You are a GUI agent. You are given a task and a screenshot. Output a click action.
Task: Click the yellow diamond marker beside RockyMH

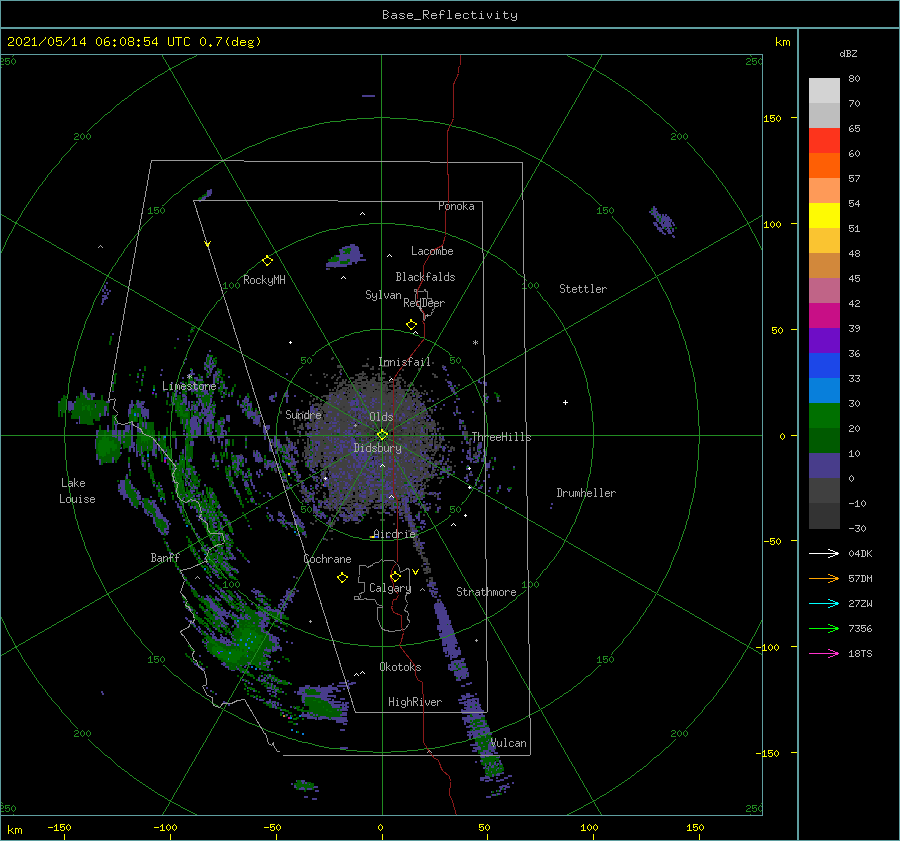(267, 261)
